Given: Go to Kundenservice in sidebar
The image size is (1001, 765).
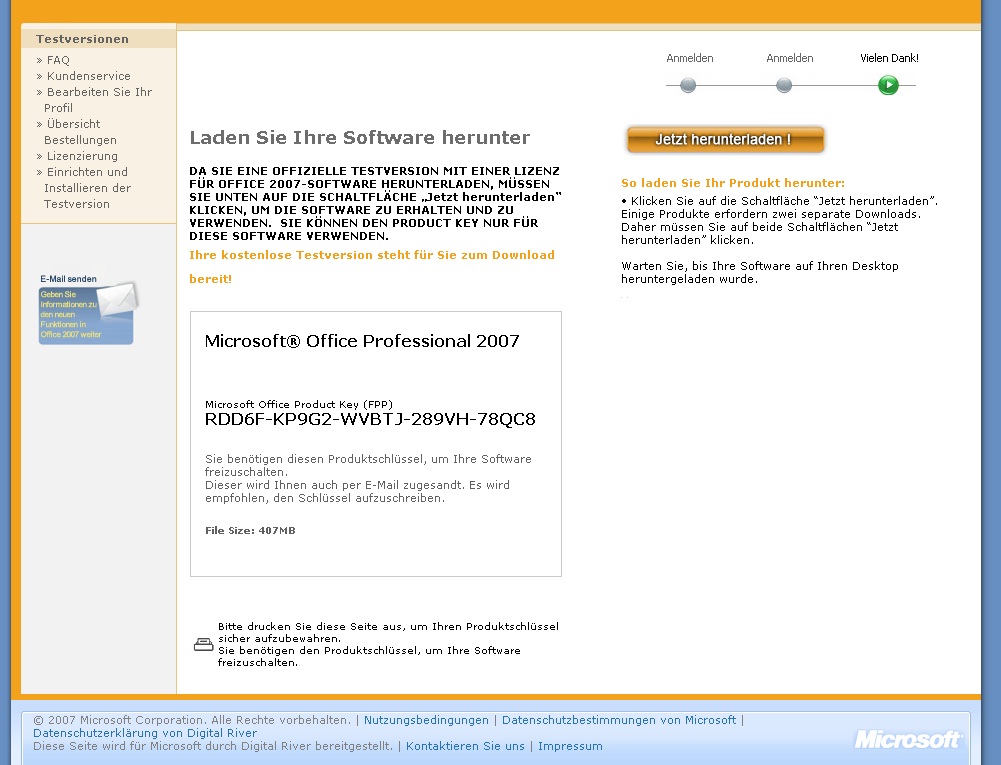Looking at the screenshot, I should coord(88,76).
